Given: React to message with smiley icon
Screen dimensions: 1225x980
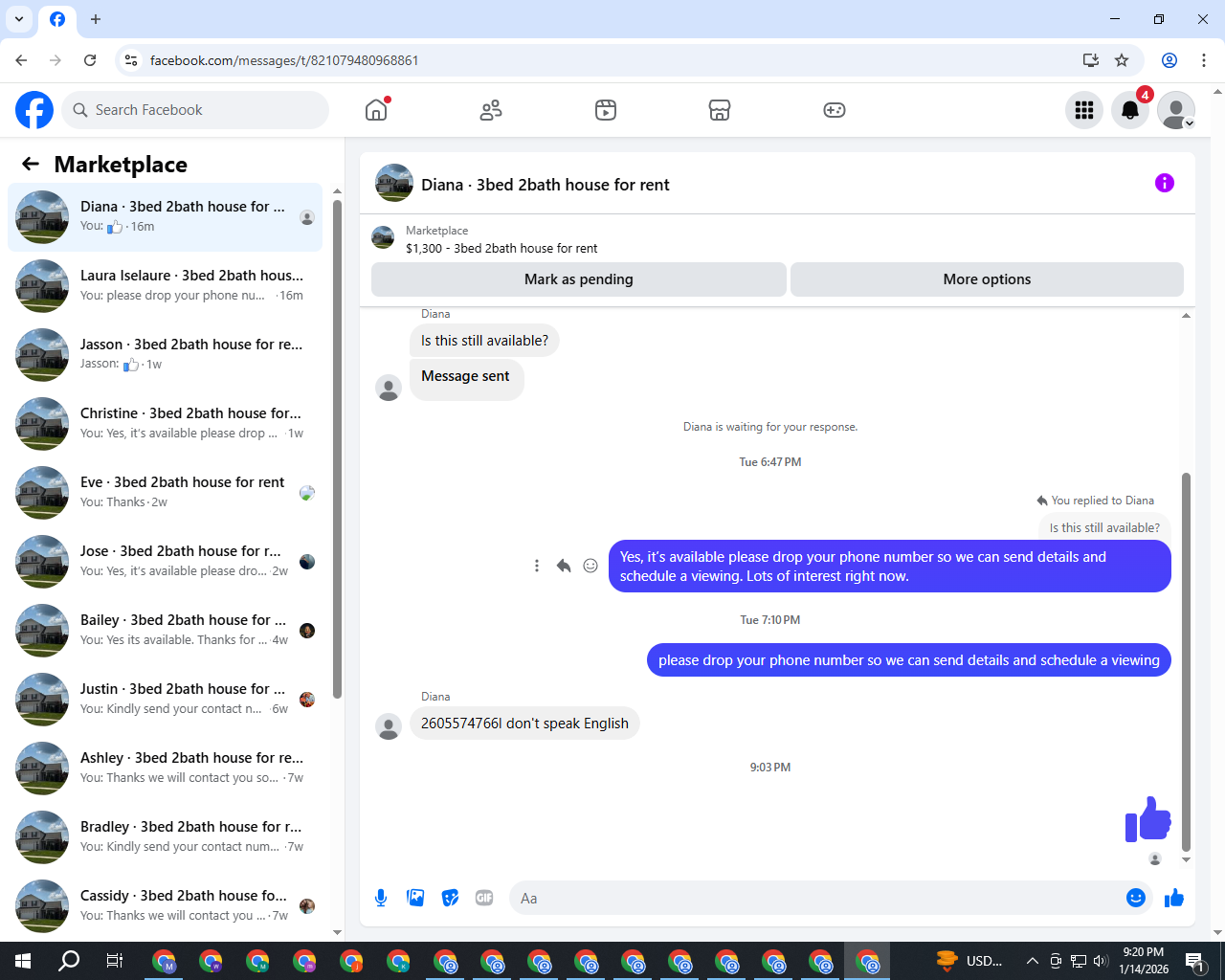Looking at the screenshot, I should pyautogui.click(x=590, y=566).
